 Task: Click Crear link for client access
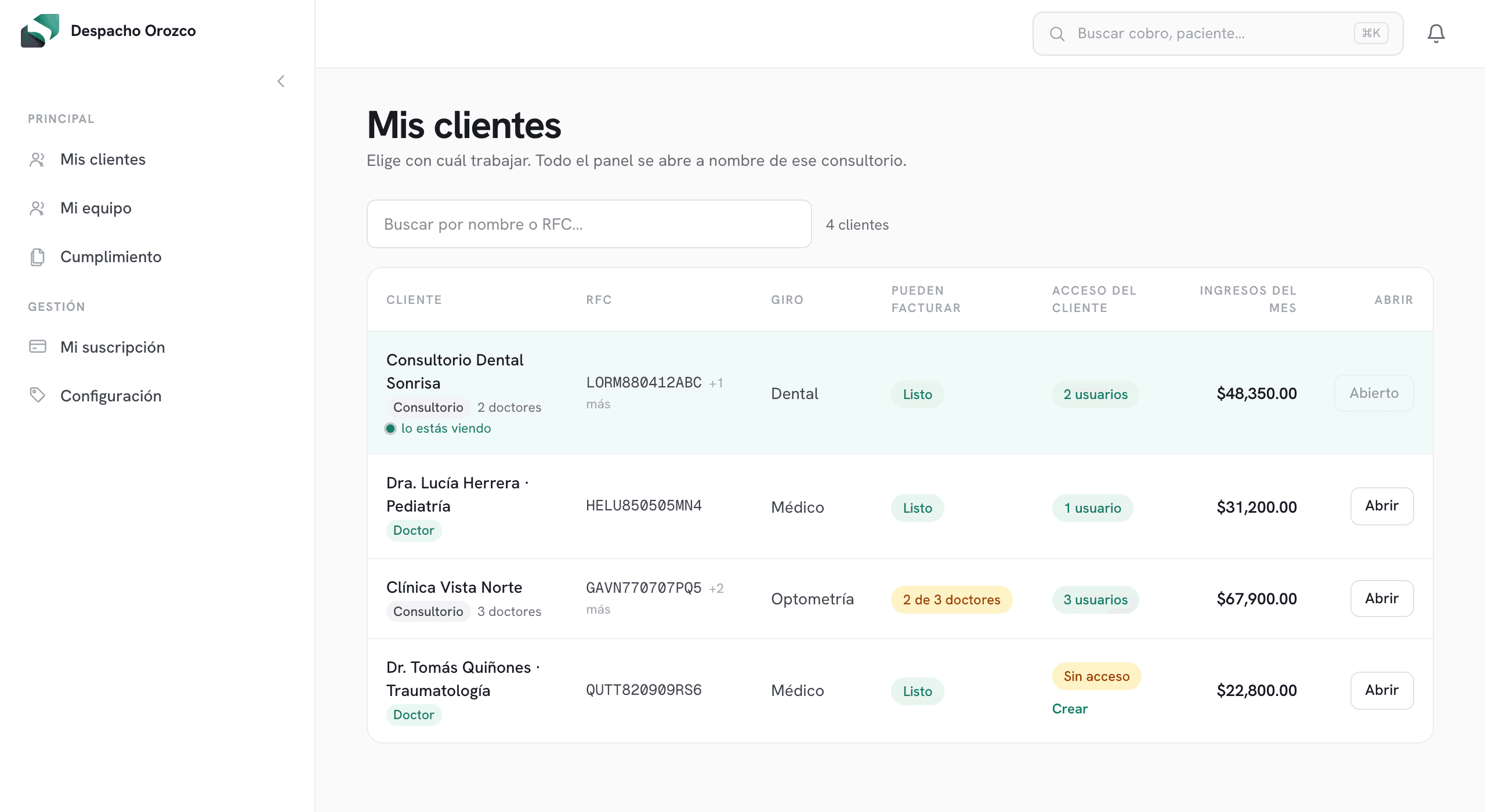pyautogui.click(x=1070, y=709)
